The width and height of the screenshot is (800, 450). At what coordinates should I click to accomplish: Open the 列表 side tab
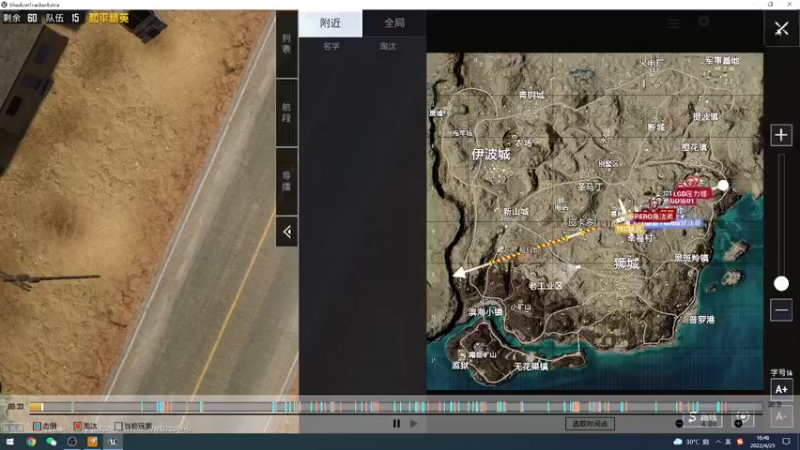click(x=287, y=44)
